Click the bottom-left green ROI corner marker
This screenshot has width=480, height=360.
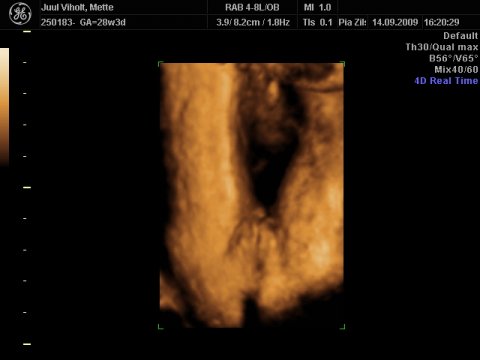[x=160, y=327]
